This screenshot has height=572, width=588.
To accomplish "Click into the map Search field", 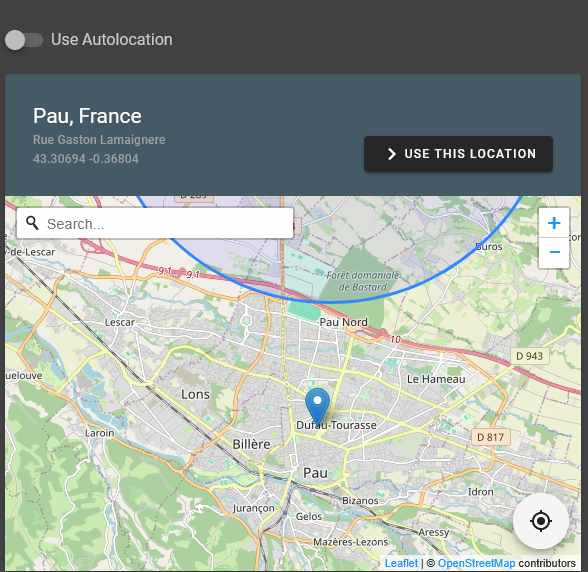I will tap(155, 224).
